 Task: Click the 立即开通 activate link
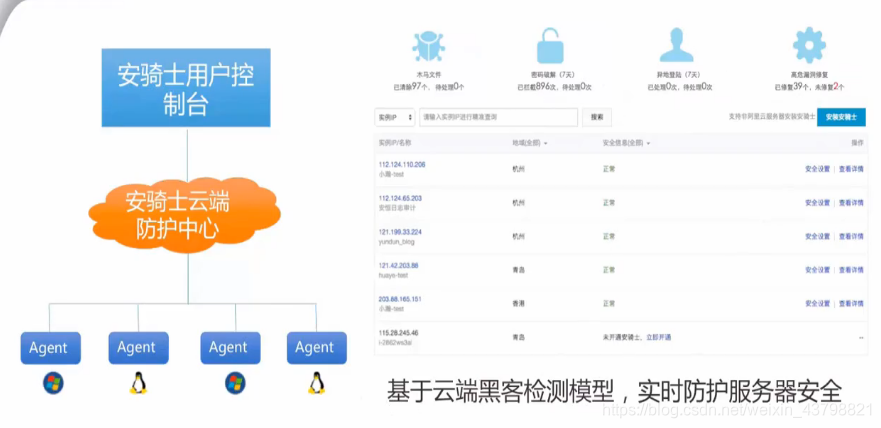(658, 338)
